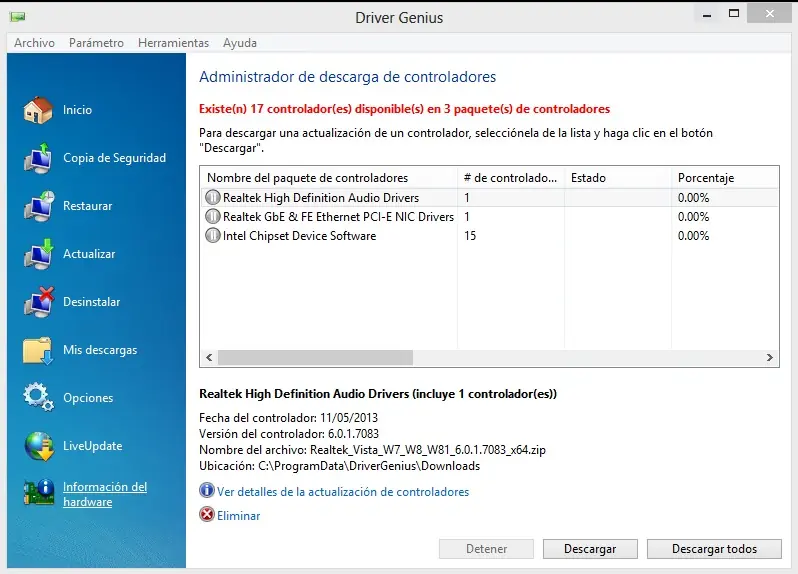Click the # de controlado... column header
Screen dimensions: 798x574
click(x=511, y=178)
